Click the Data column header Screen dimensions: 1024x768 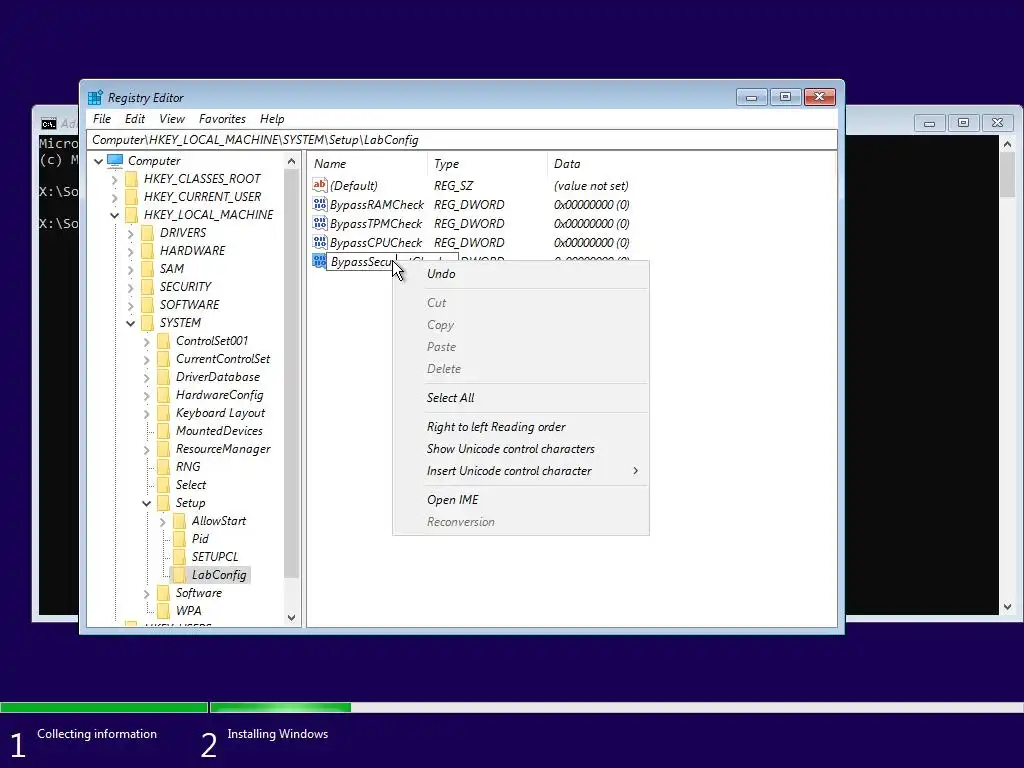pos(691,164)
